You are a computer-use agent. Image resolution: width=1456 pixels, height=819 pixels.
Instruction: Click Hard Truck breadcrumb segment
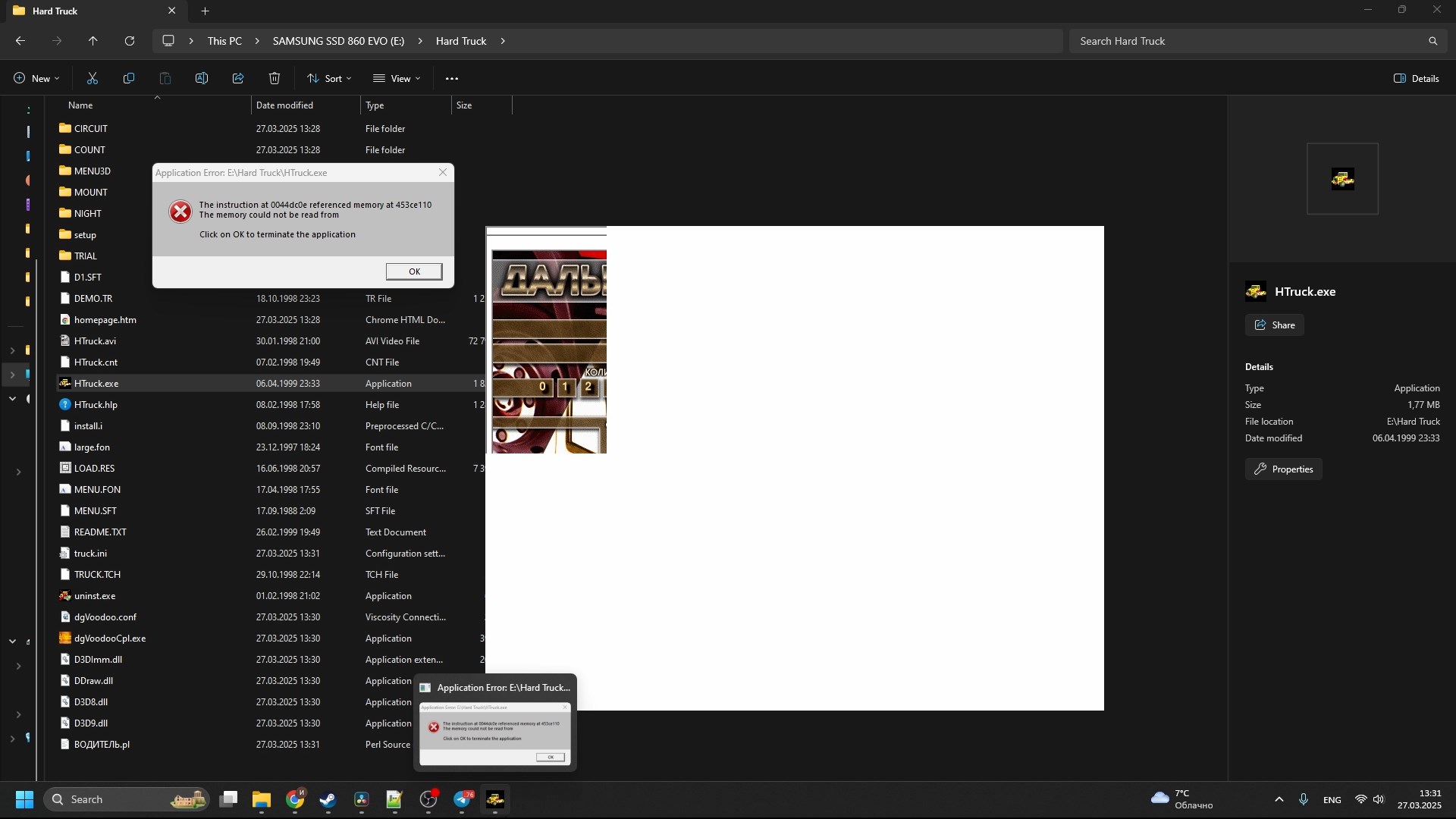[461, 41]
